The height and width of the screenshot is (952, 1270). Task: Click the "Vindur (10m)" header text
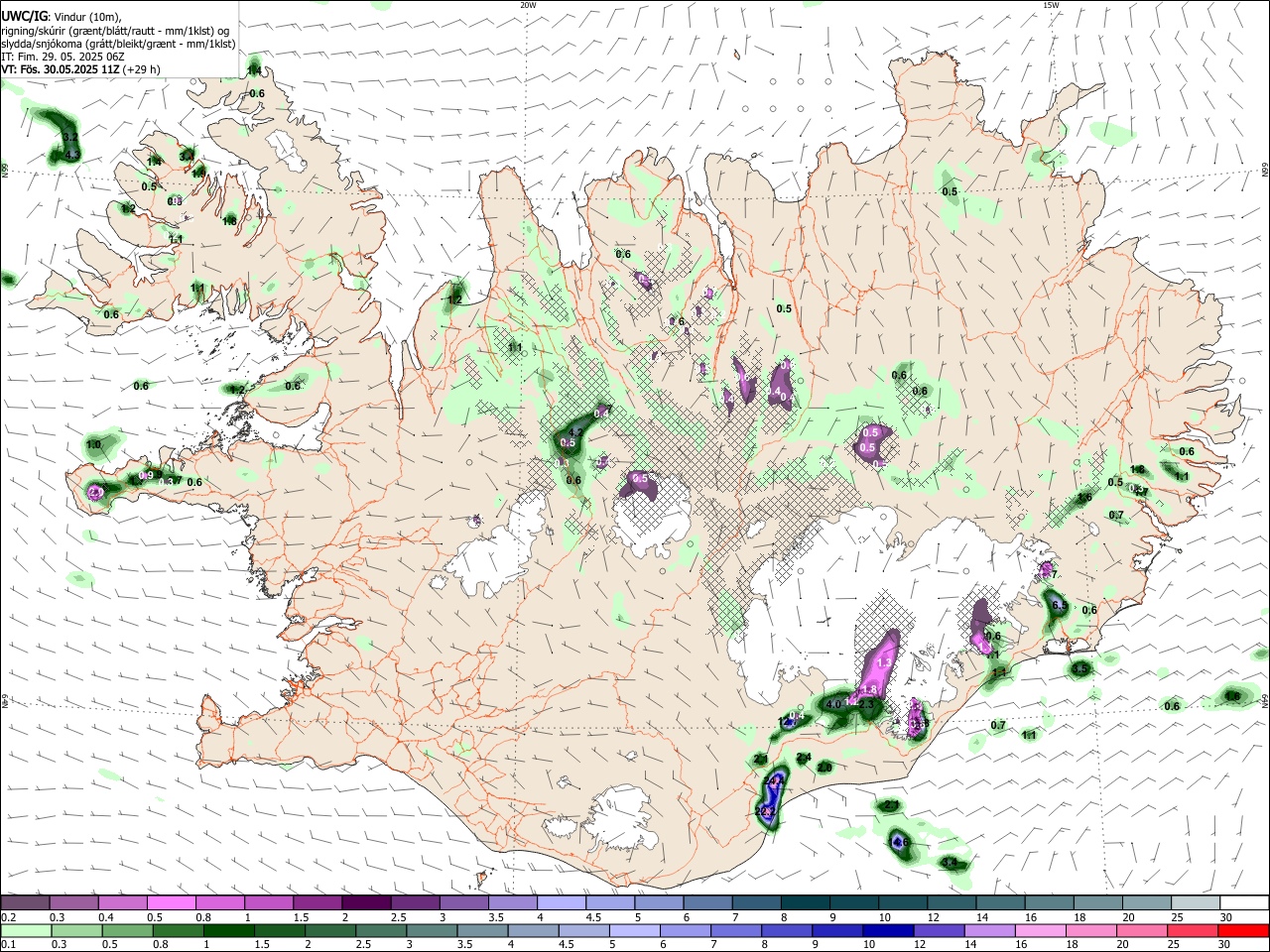tap(85, 17)
